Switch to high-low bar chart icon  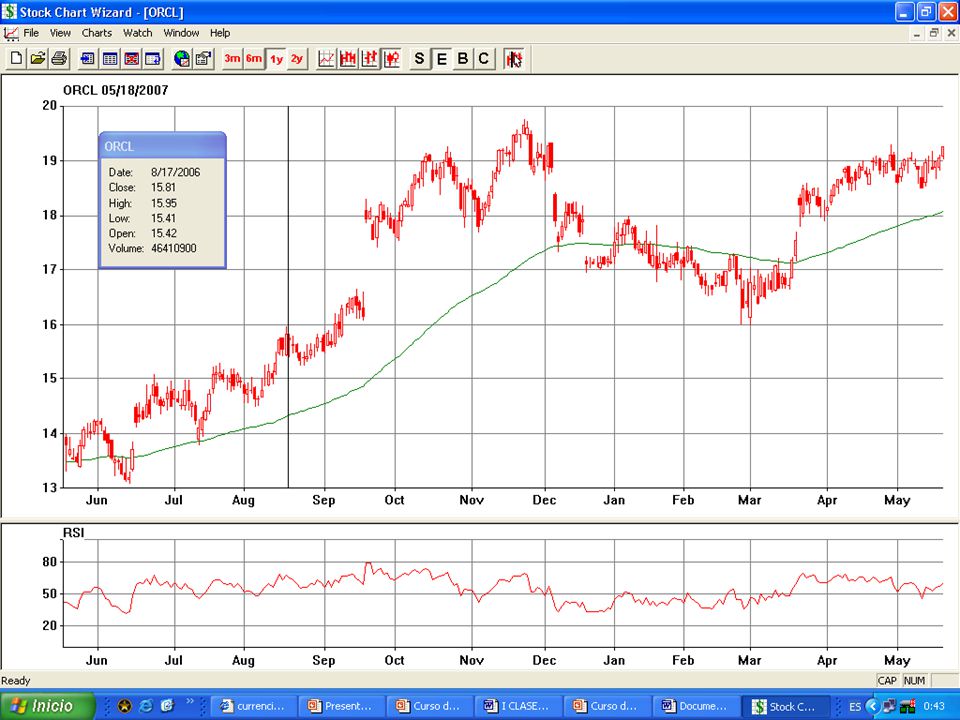[348, 59]
